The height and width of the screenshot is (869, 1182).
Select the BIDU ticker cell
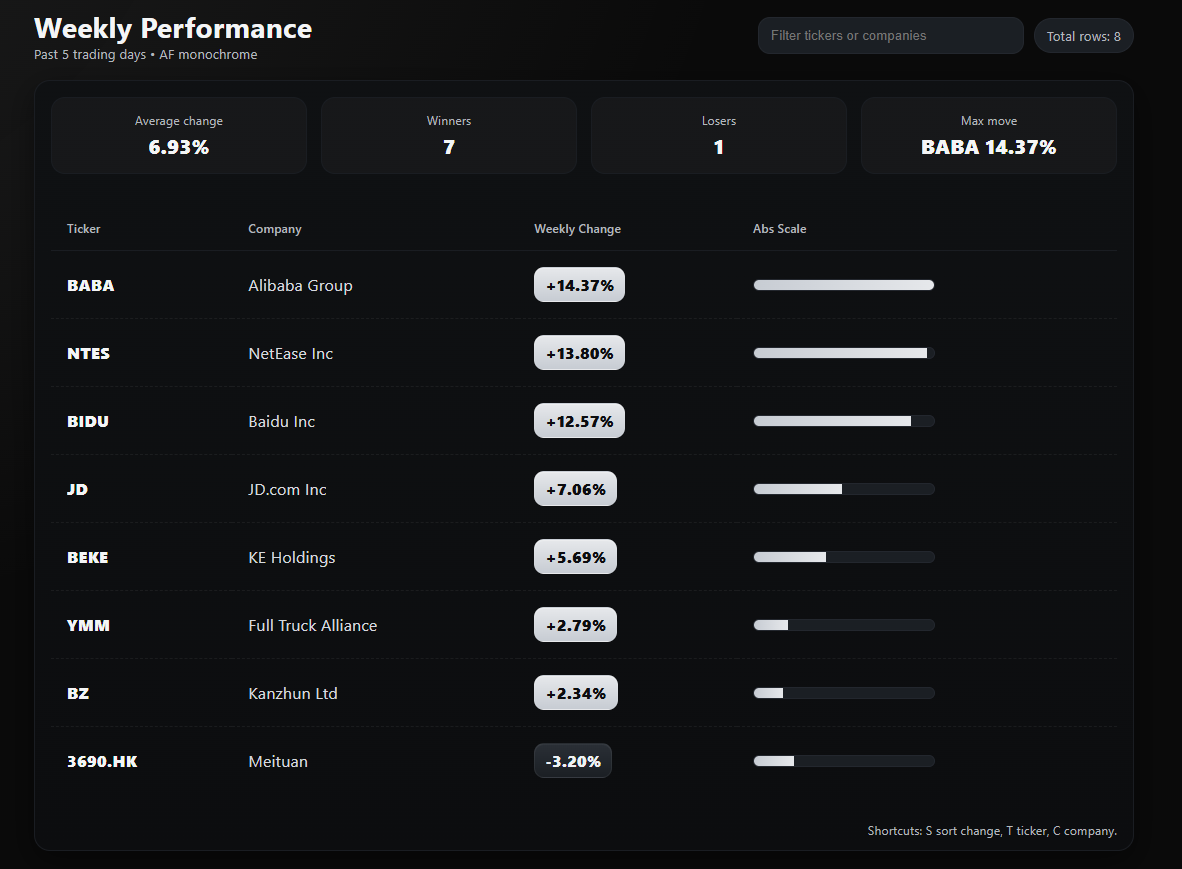coord(87,421)
